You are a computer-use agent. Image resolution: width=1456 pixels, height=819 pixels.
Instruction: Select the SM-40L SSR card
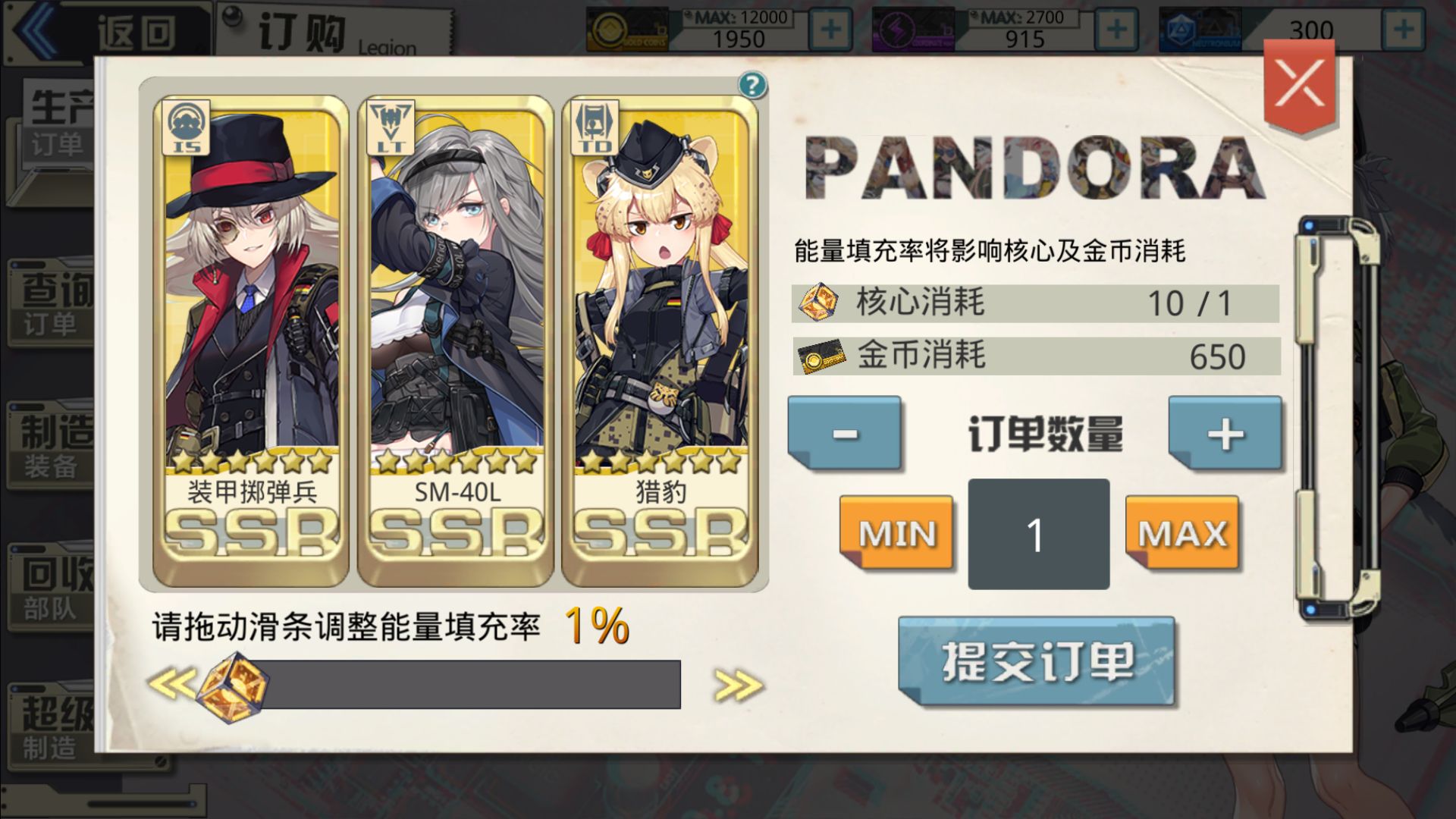456,340
